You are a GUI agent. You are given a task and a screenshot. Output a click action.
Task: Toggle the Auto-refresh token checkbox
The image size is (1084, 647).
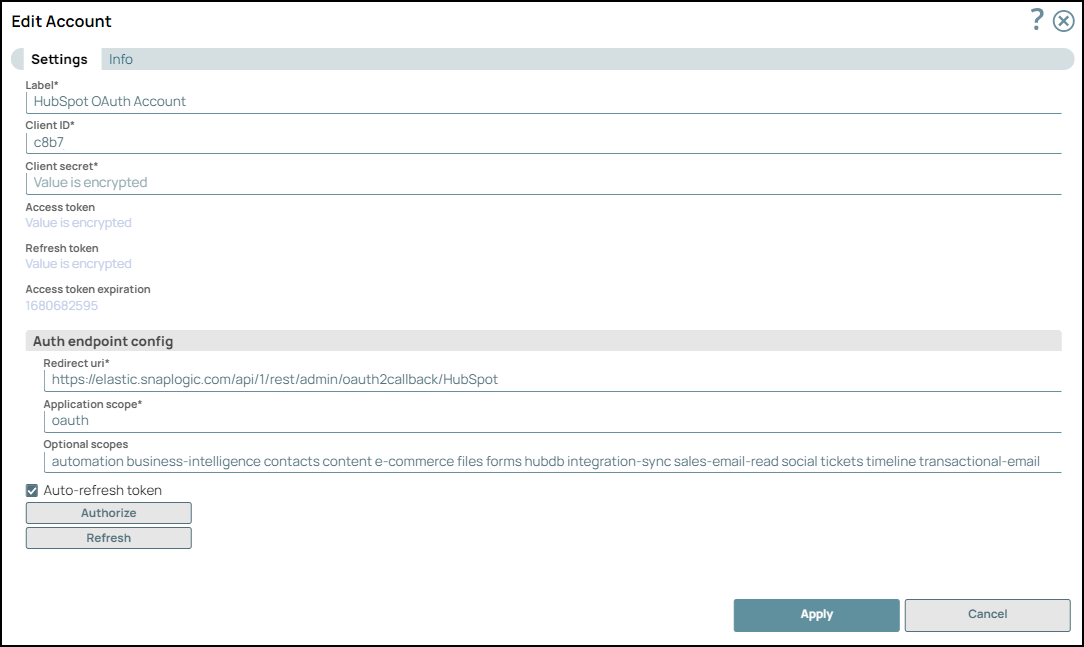(32, 491)
